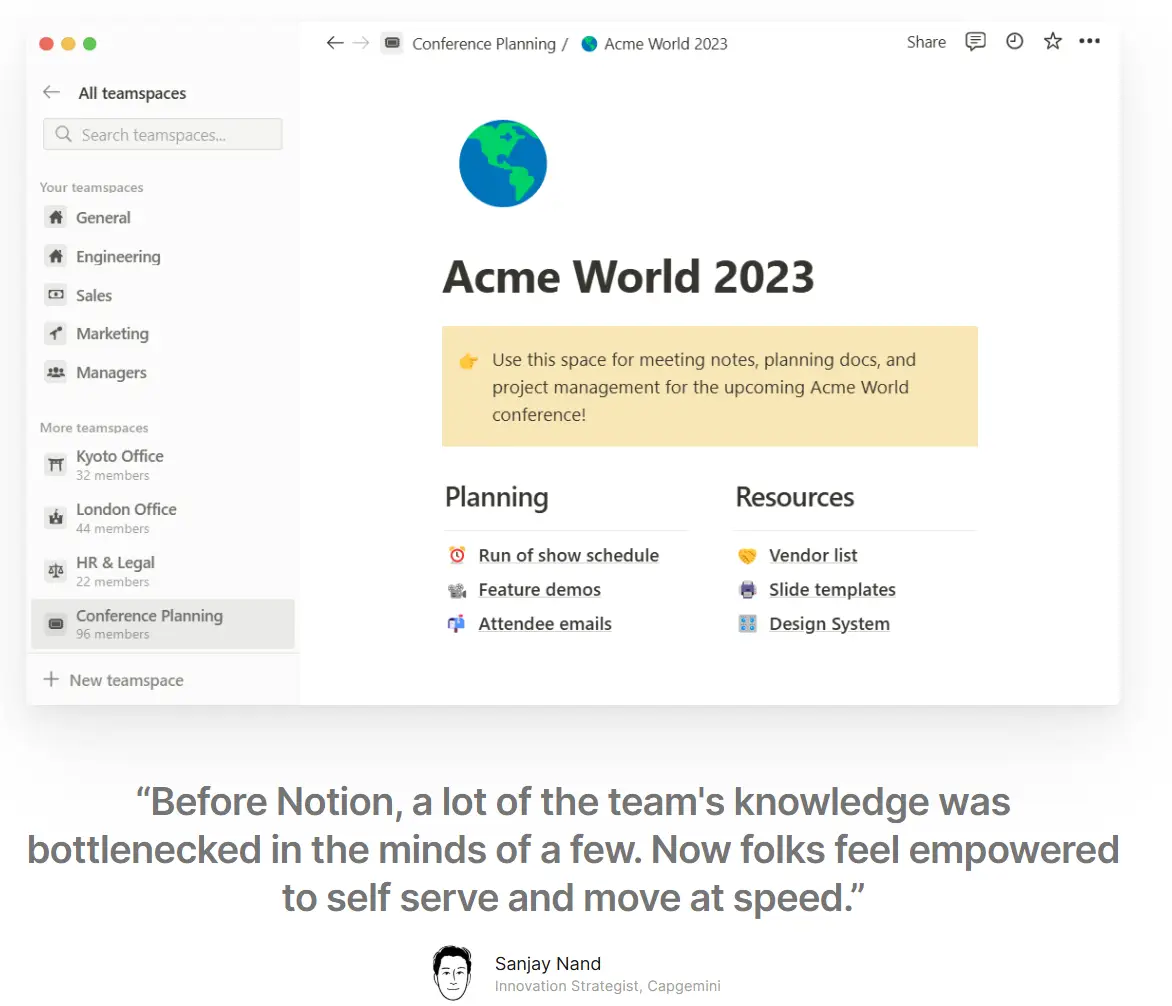Screen dimensions: 1172x1006
Task: Click the large globe page icon
Action: click(503, 163)
